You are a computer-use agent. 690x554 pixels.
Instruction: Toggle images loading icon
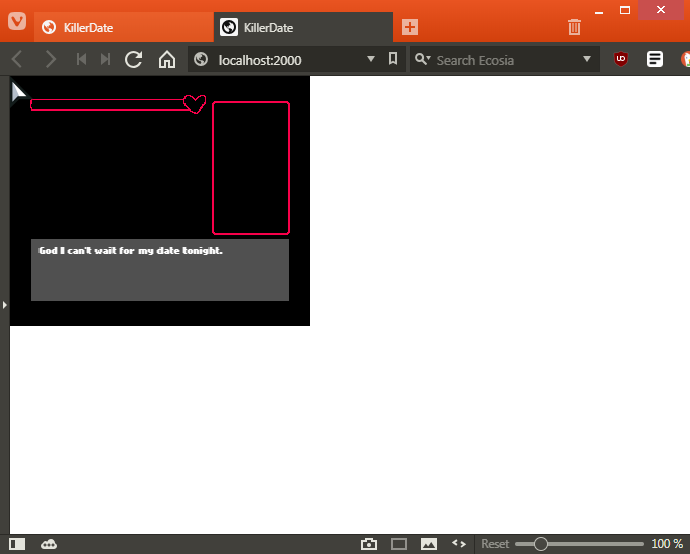click(429, 544)
